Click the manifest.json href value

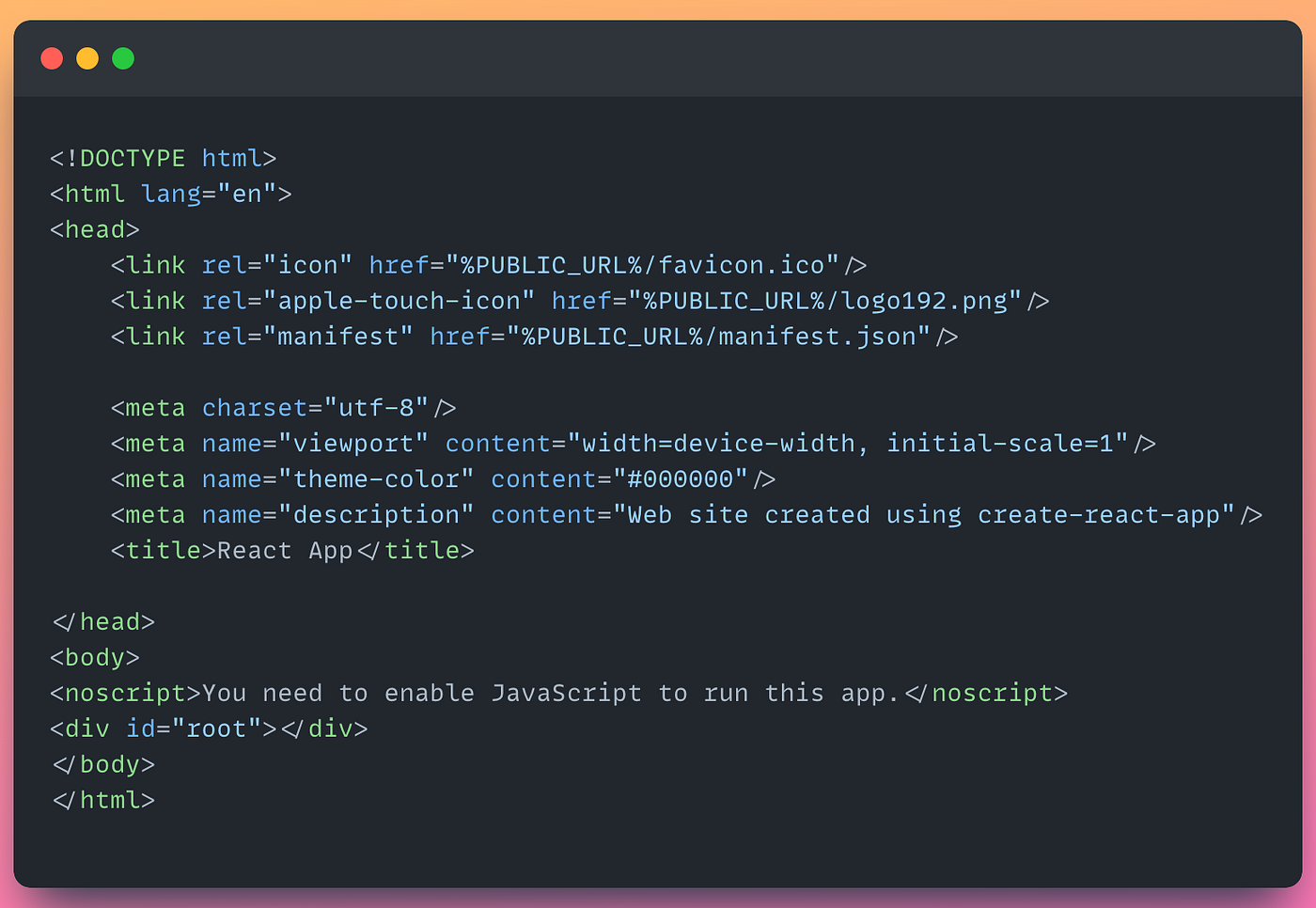[x=718, y=337]
